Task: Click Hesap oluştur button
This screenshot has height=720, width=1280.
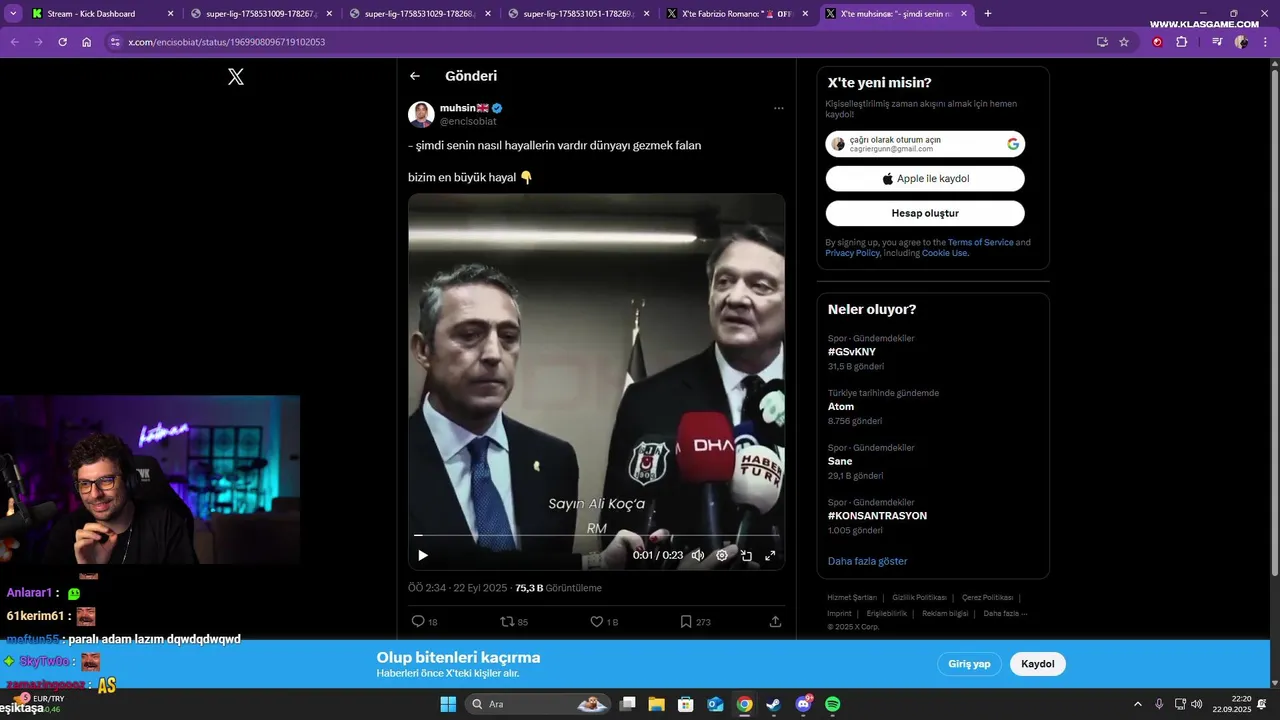Action: click(925, 213)
